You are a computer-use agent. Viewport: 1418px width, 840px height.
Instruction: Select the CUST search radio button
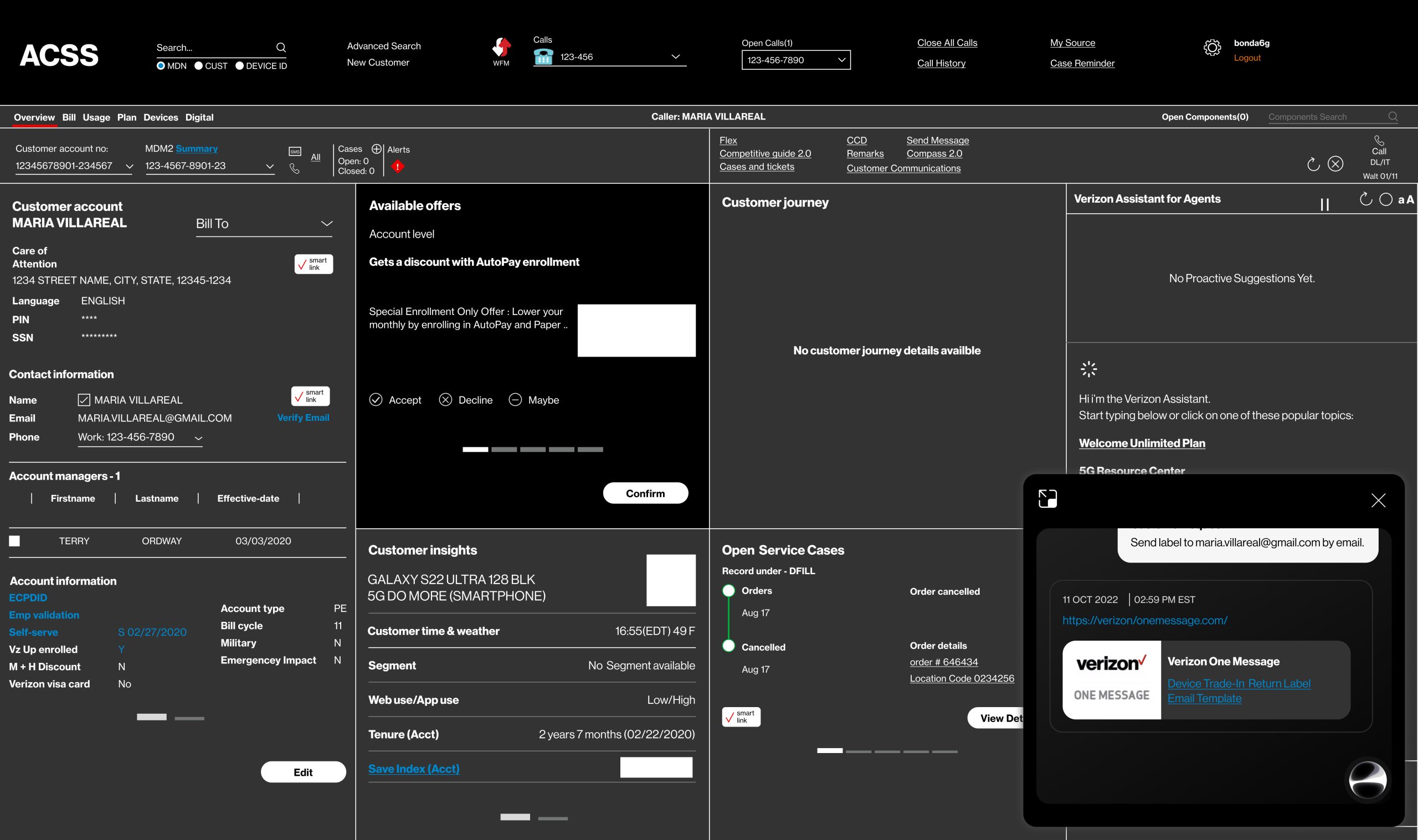pos(199,66)
